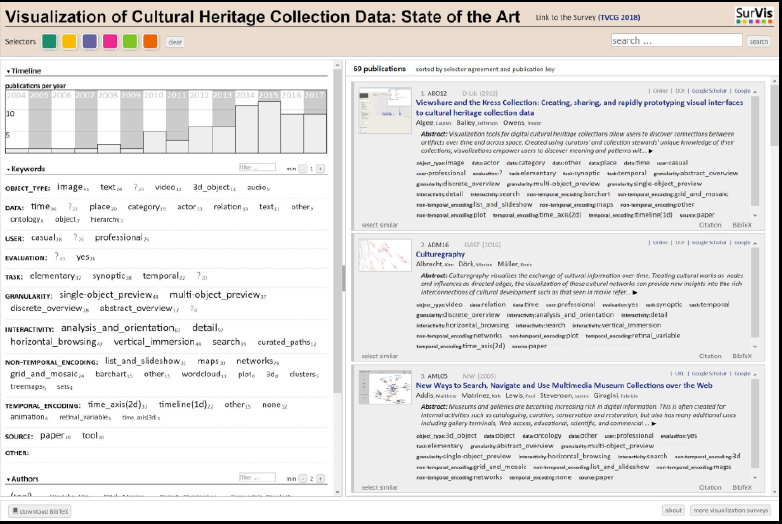This screenshot has width=782, height=524.
Task: Click the SurVis logo in the header
Action: 753,15
